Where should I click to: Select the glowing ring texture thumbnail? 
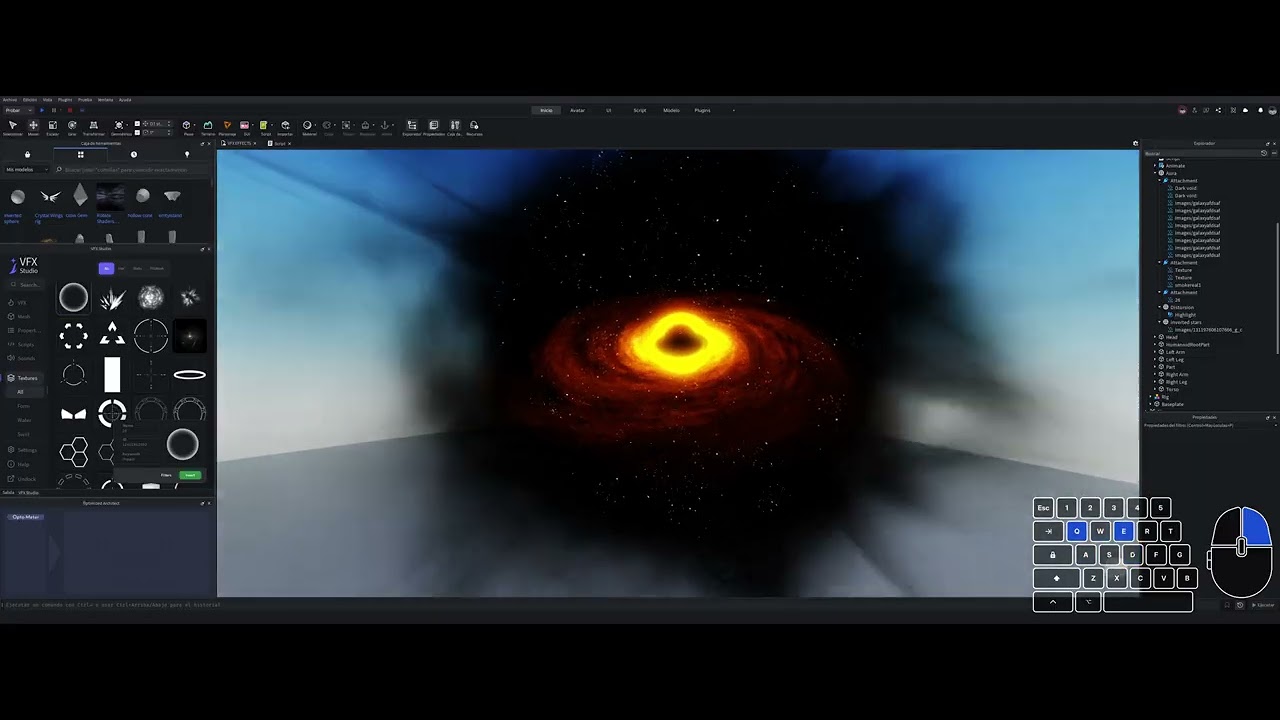pyautogui.click(x=73, y=298)
